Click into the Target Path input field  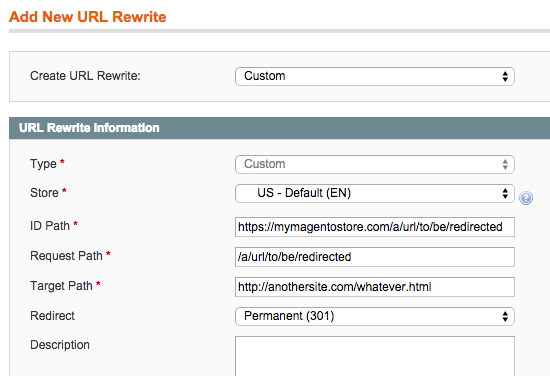(375, 287)
